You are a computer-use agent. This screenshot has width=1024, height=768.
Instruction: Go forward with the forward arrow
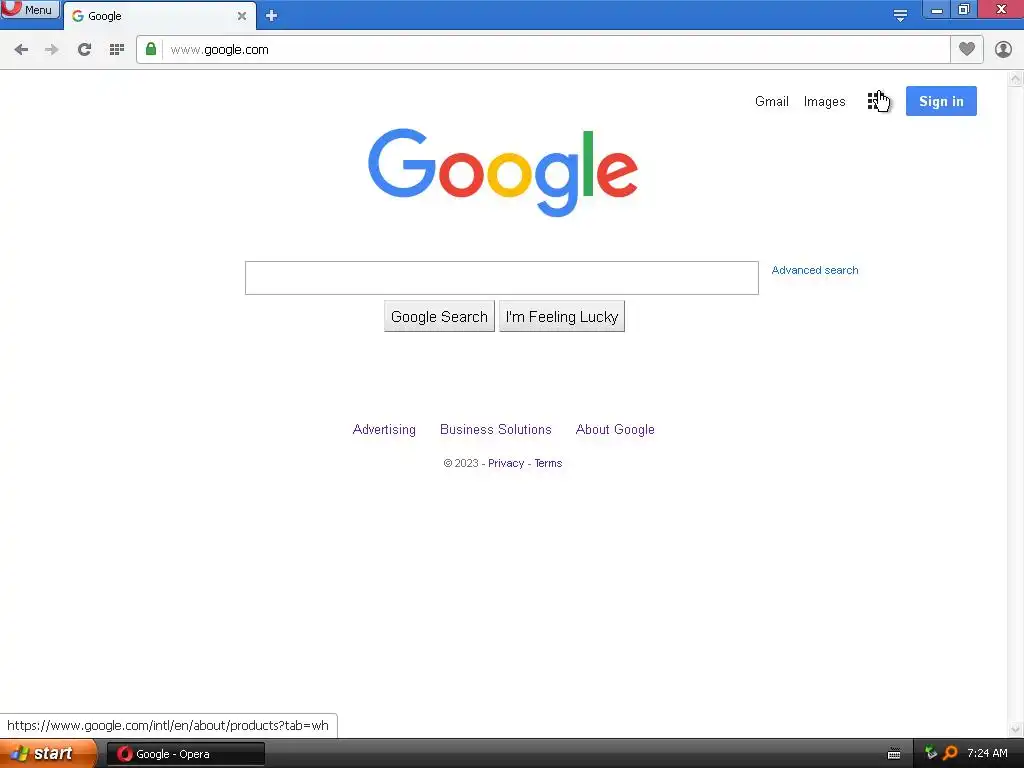tap(52, 50)
